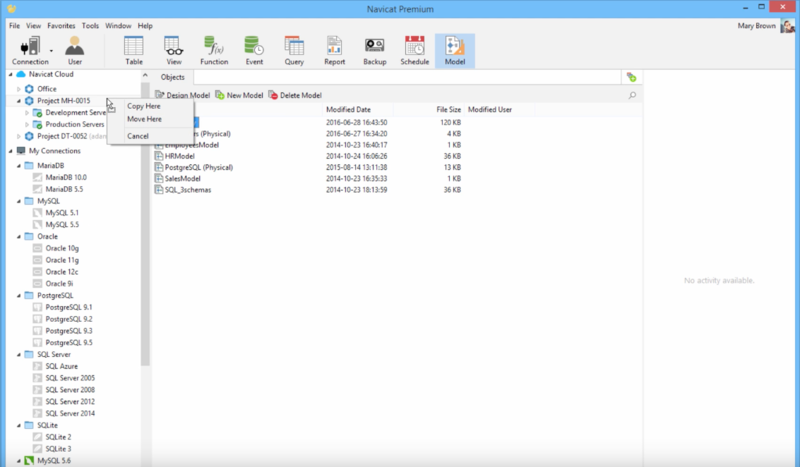Open the Event toolbar icon
This screenshot has height=467, width=800.
tap(254, 51)
